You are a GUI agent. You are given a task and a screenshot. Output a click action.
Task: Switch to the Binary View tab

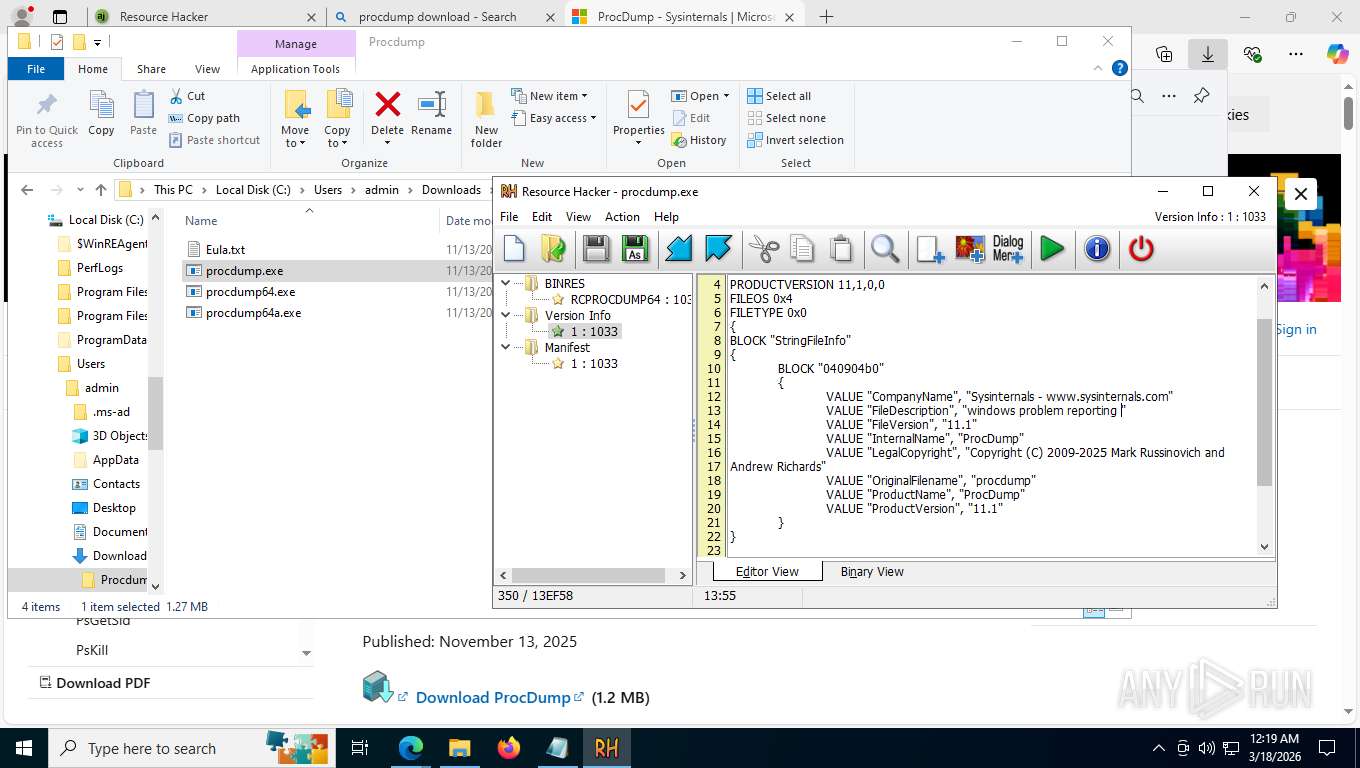click(x=871, y=572)
